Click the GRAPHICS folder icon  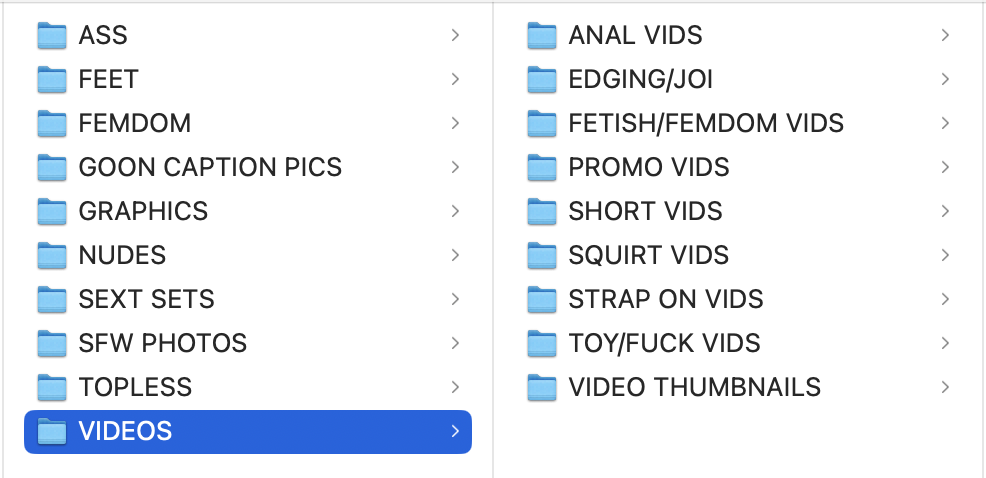[x=52, y=211]
